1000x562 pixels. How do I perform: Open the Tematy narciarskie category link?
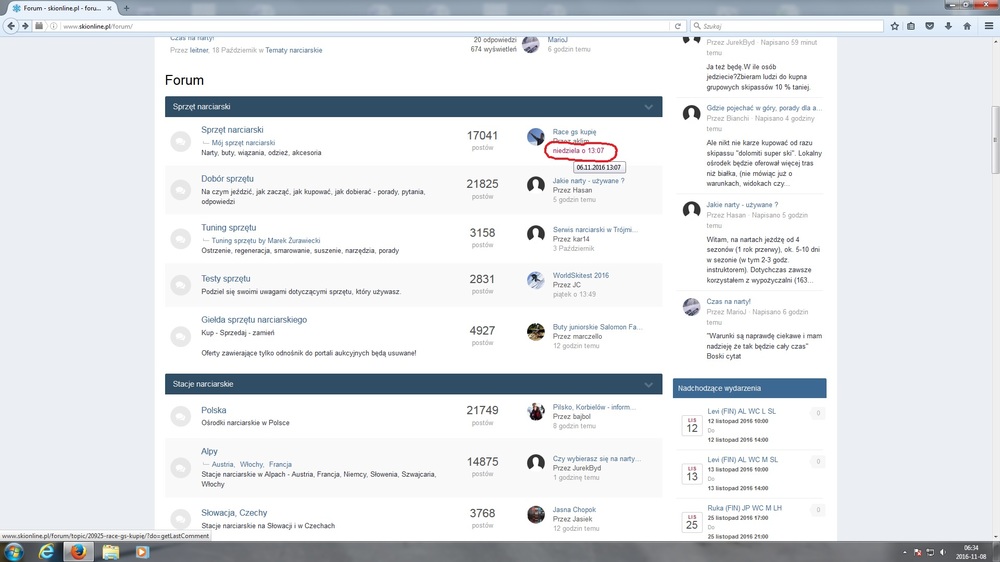click(293, 50)
